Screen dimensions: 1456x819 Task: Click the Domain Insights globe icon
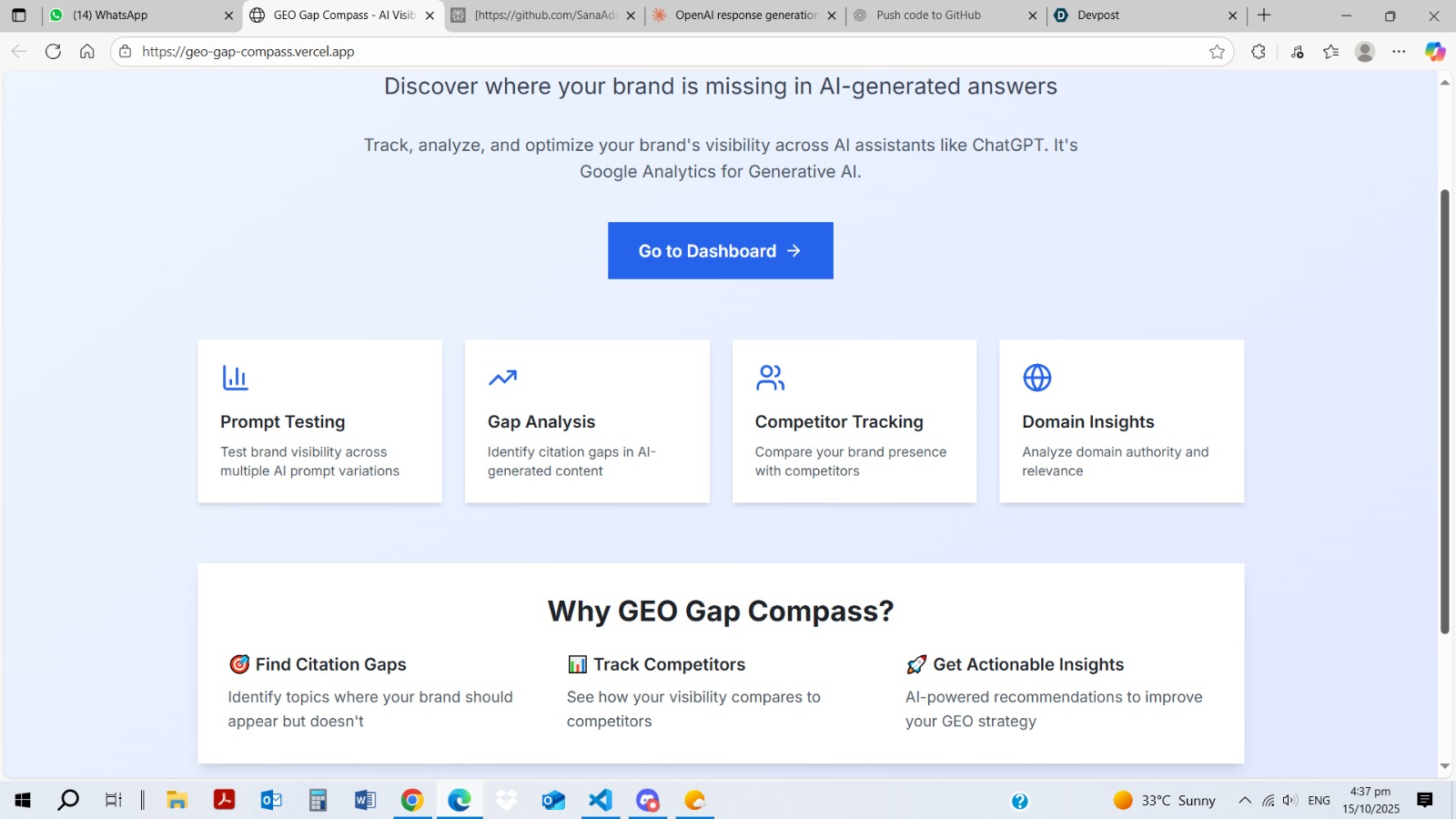tap(1036, 377)
